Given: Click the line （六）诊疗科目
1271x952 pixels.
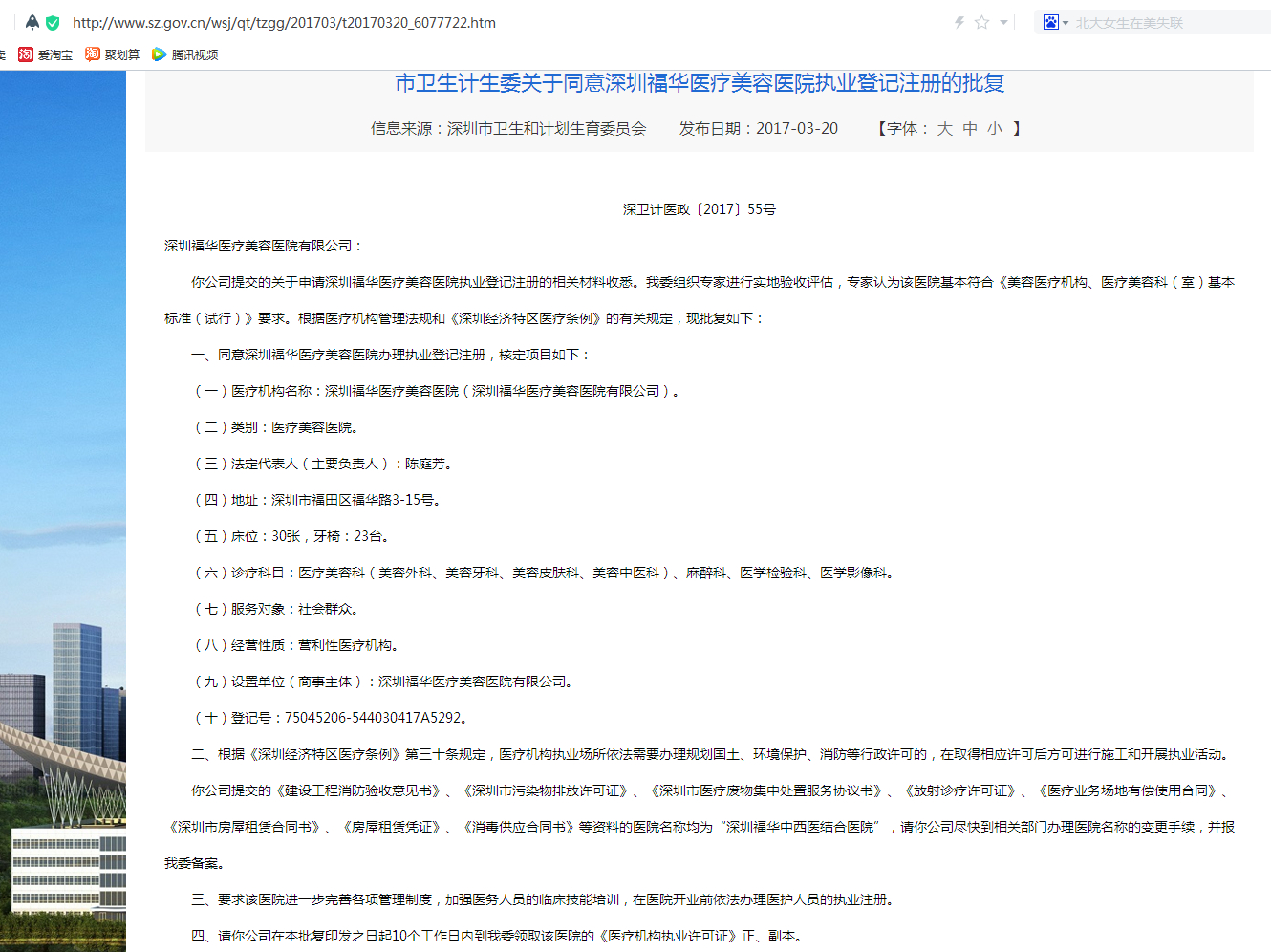Looking at the screenshot, I should coord(544,573).
